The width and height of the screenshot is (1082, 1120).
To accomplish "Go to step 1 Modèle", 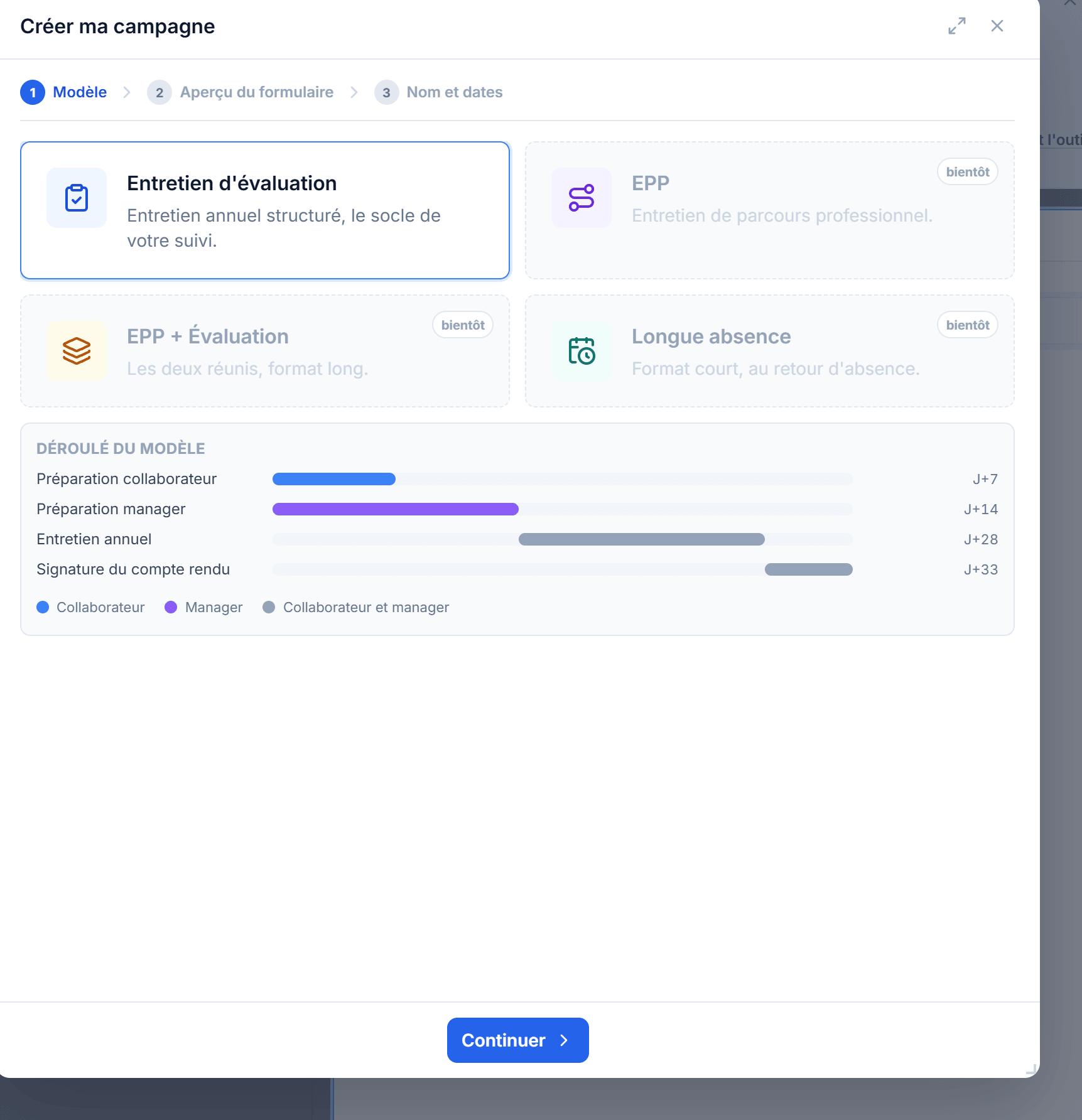I will [x=63, y=92].
